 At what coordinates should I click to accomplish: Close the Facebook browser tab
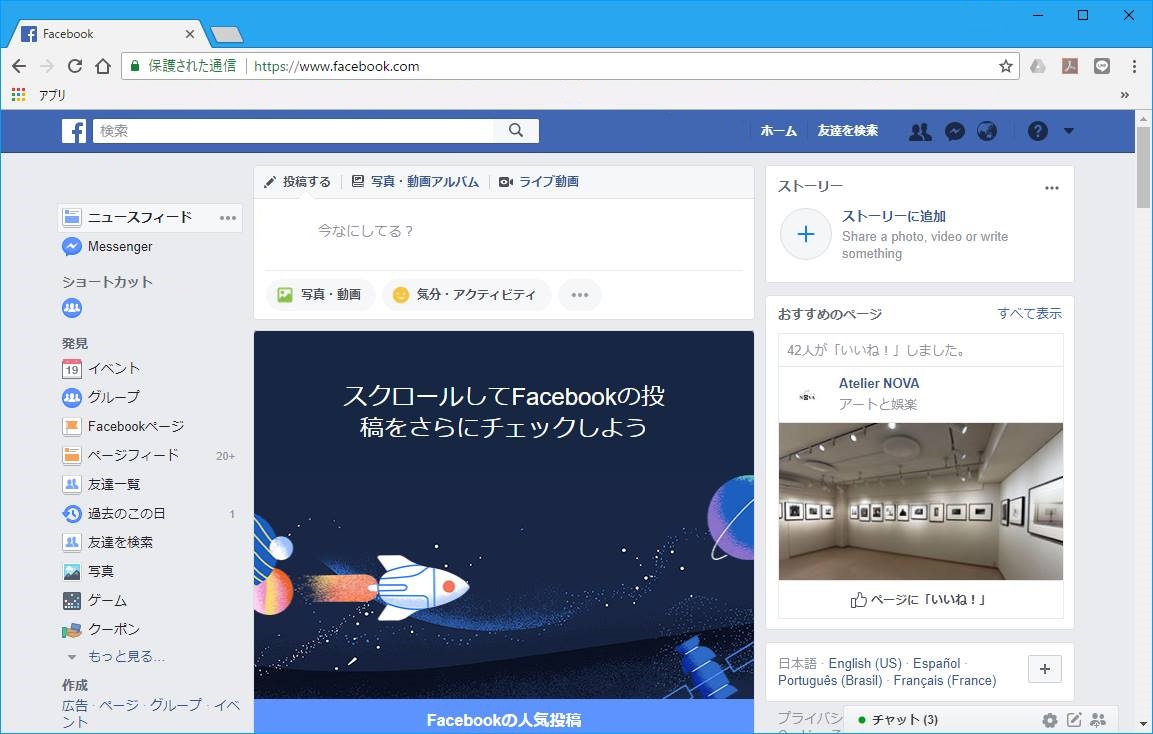click(190, 34)
